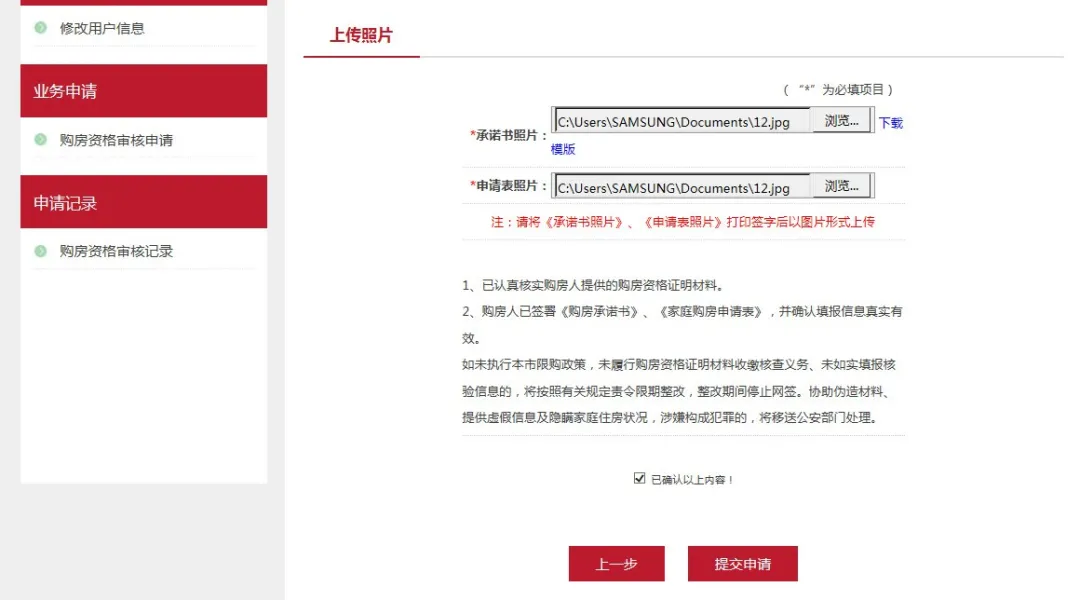The height and width of the screenshot is (600, 1080).
Task: Click 浏览 next to 申请表照片 field
Action: click(x=841, y=185)
